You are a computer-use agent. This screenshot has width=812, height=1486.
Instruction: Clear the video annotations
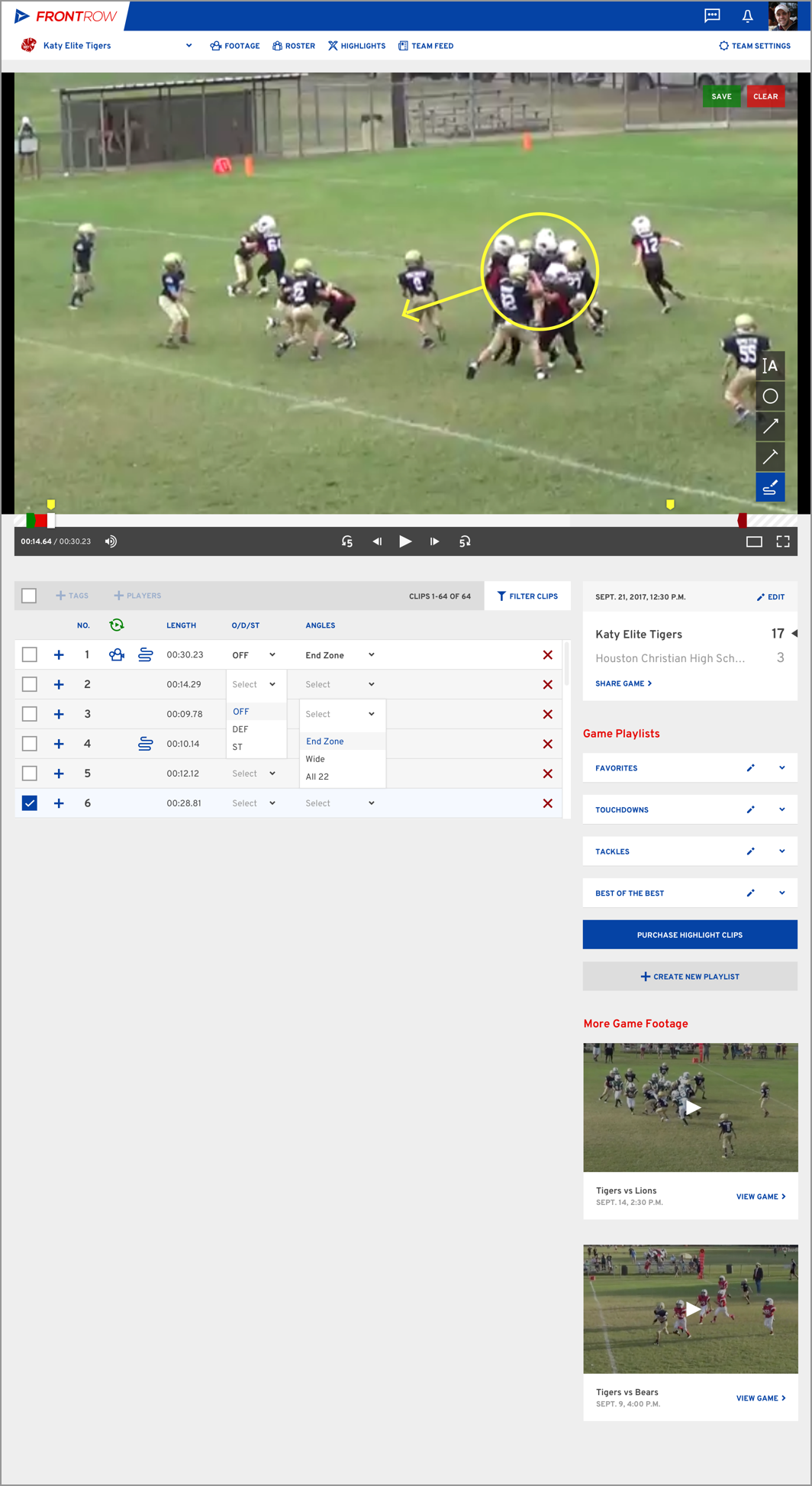(x=765, y=96)
